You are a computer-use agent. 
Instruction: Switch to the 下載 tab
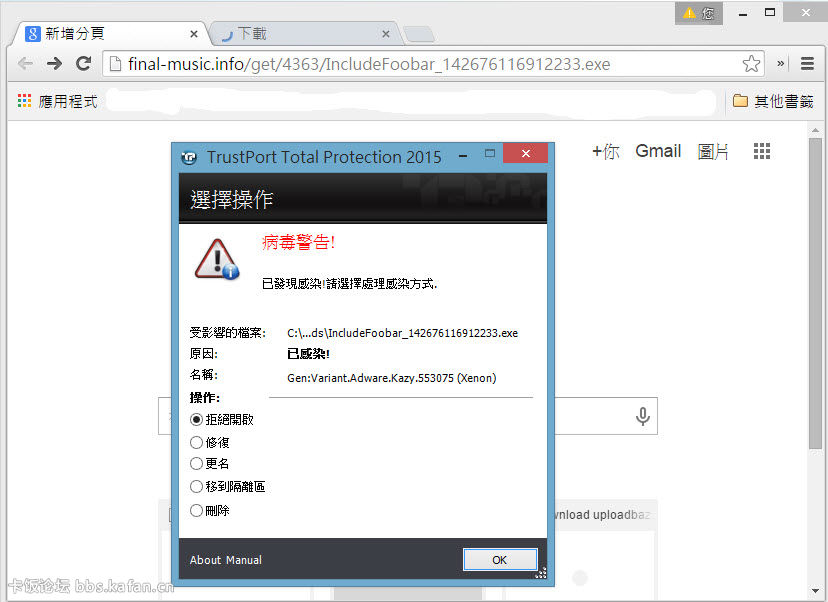(304, 34)
